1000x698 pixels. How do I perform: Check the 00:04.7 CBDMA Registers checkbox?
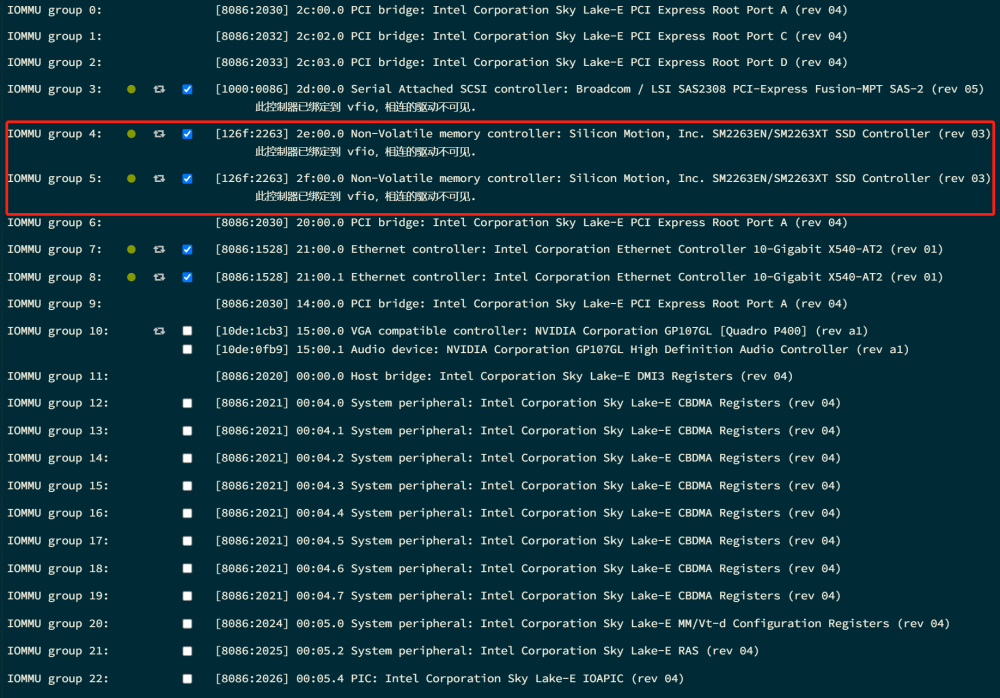point(188,596)
